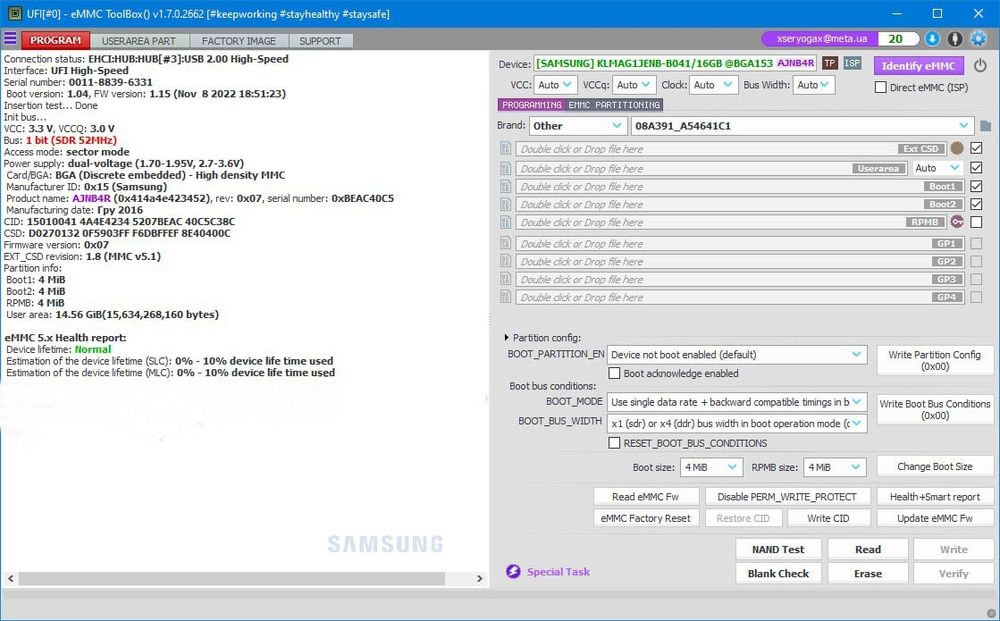
Task: Click Write Boot Bus Conditions button
Action: [934, 409]
